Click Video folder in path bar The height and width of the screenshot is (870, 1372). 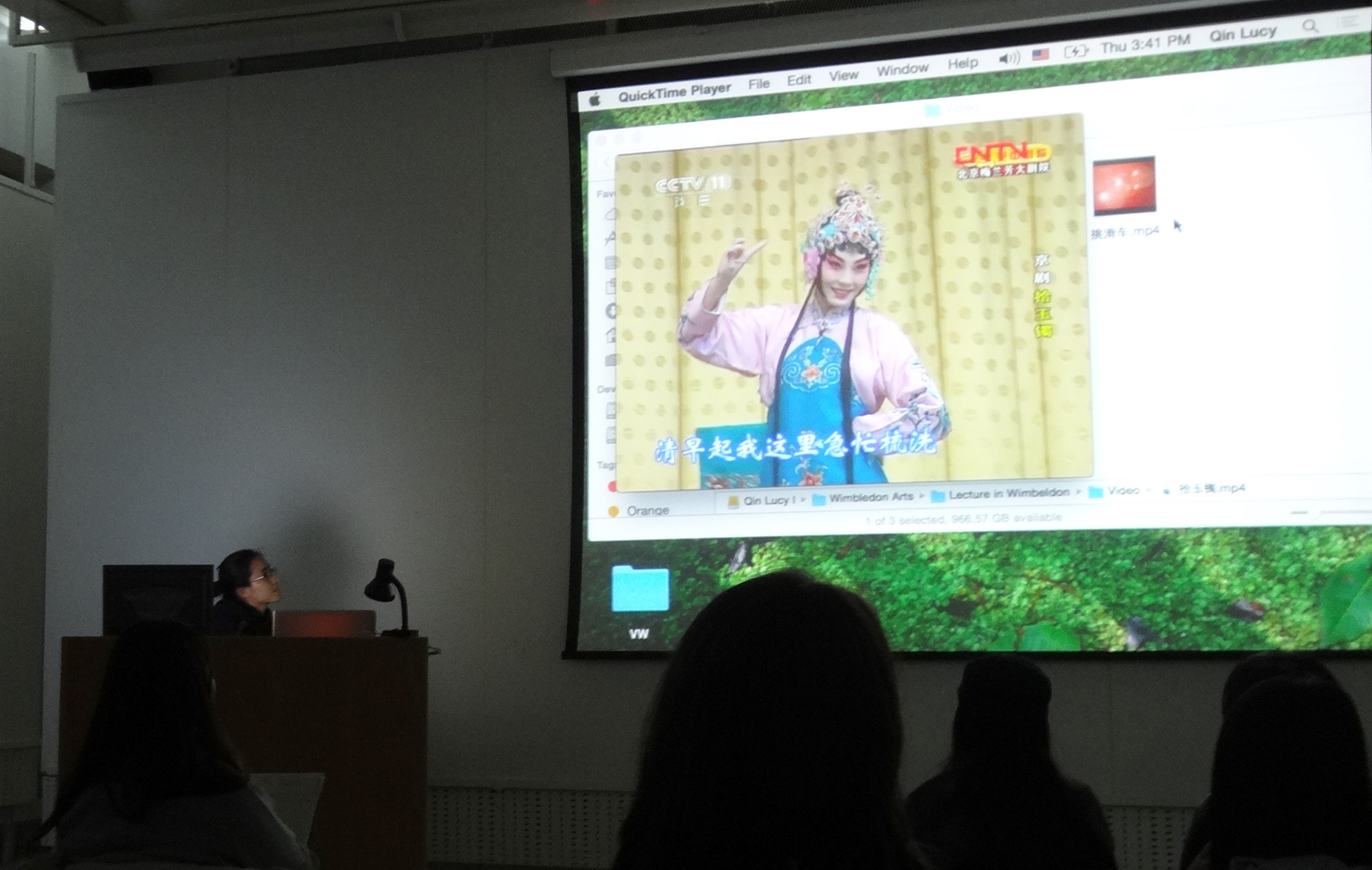pyautogui.click(x=1114, y=491)
